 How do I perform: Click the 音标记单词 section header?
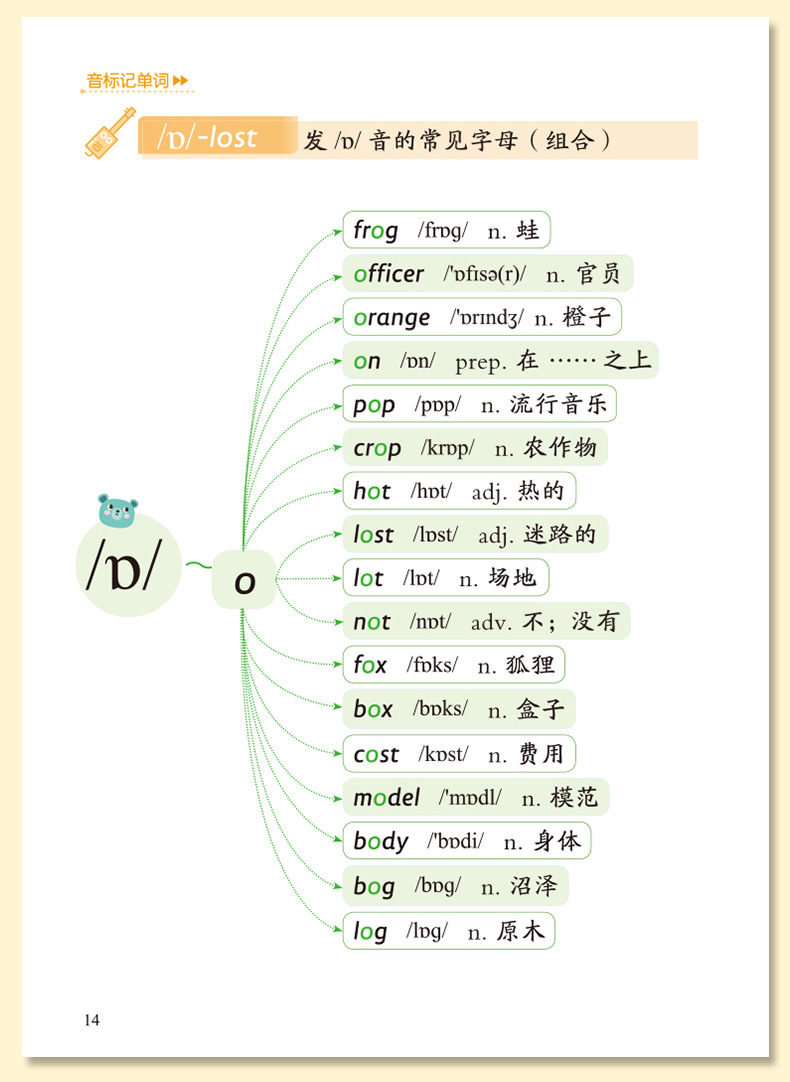click(x=128, y=81)
